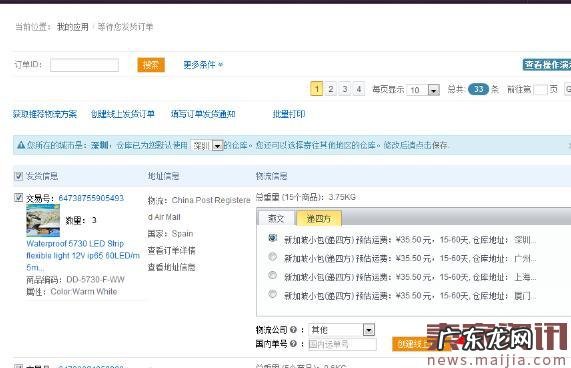
Task: Select 上海 warehouse shipping radio option
Action: click(x=272, y=275)
